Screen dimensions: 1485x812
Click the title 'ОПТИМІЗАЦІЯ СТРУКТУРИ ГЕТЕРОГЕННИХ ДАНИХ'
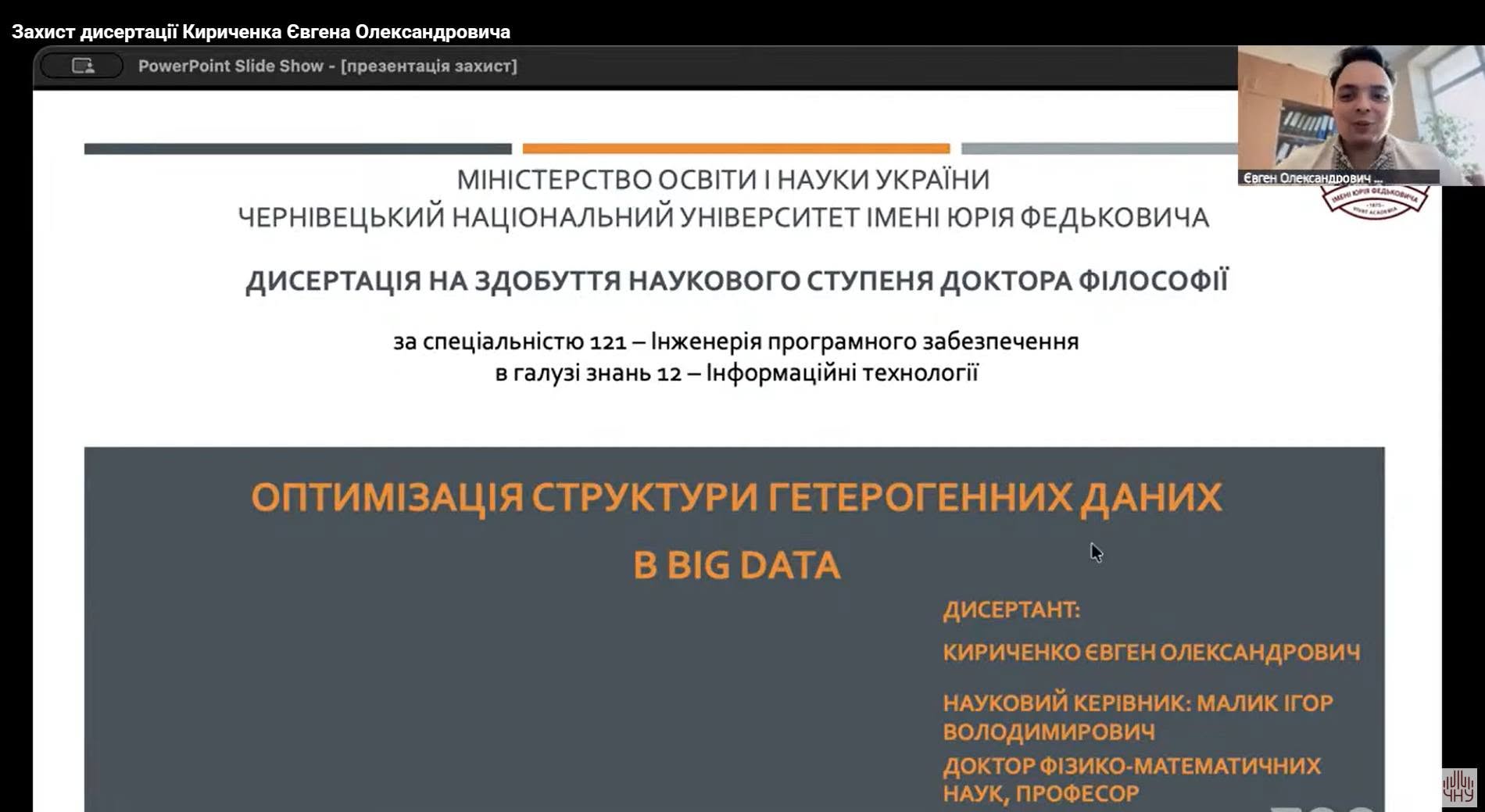pos(736,497)
